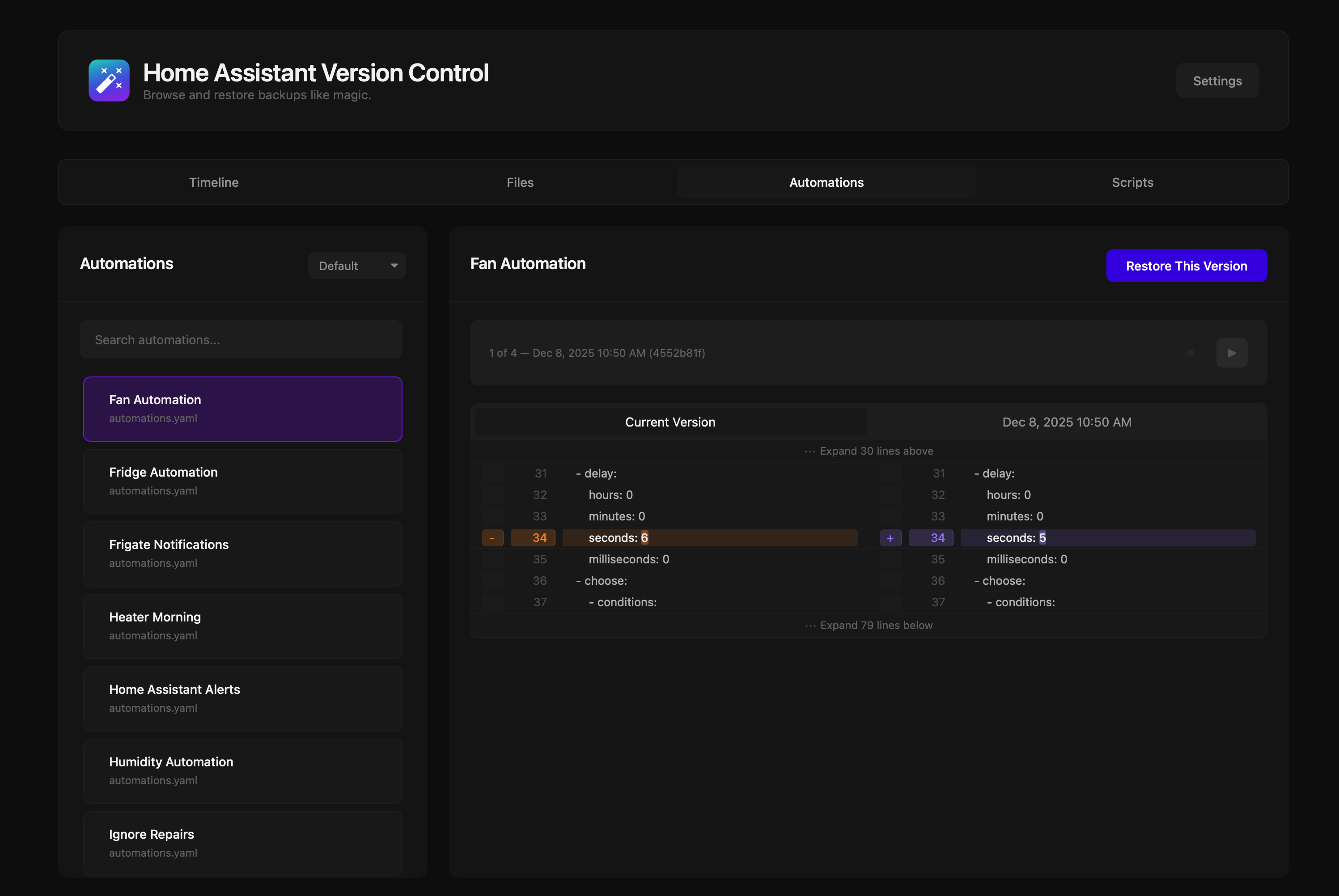Click the Home Assistant Version Control wand icon
Screen dimensions: 1339x896
(109, 80)
